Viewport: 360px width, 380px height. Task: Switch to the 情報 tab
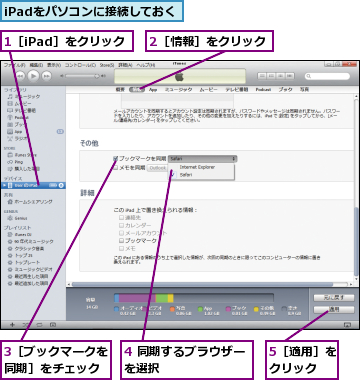[137, 90]
